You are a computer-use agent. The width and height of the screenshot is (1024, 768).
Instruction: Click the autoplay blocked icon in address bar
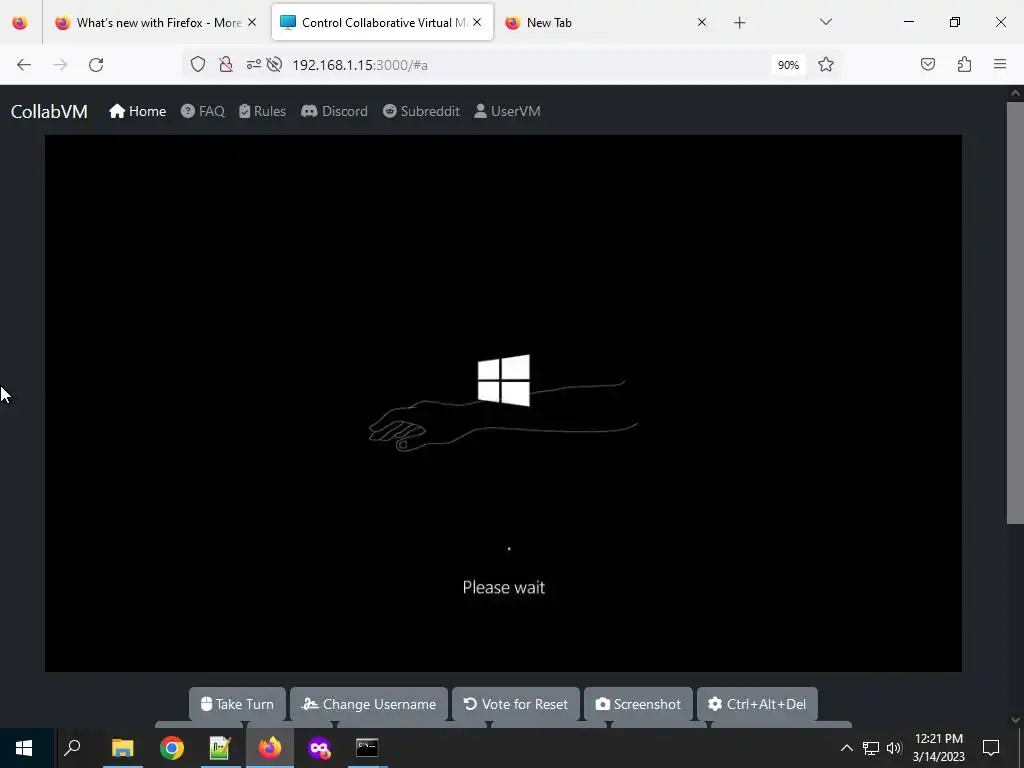pyautogui.click(x=274, y=64)
